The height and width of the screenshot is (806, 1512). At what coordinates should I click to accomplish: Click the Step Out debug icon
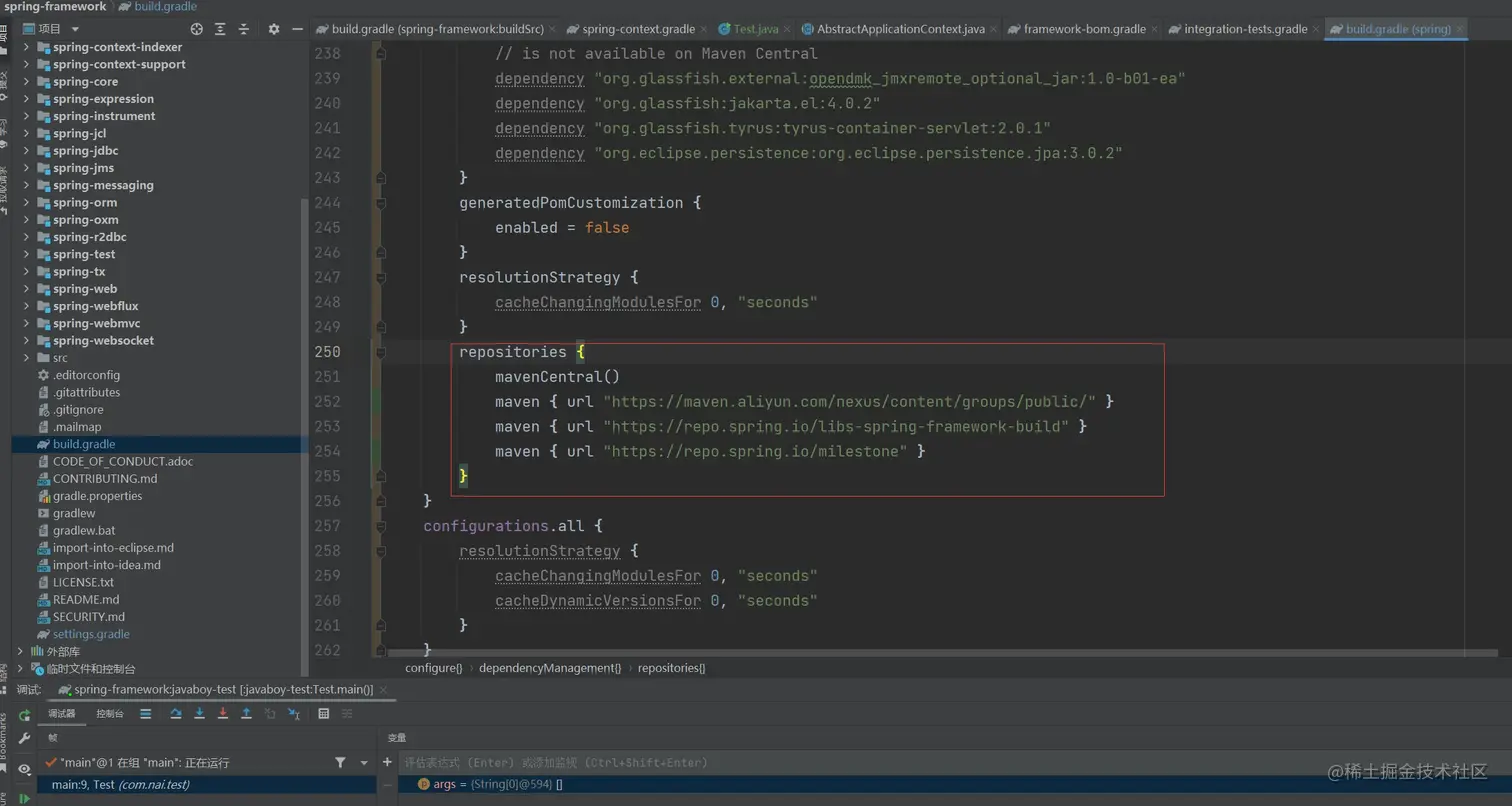(246, 714)
